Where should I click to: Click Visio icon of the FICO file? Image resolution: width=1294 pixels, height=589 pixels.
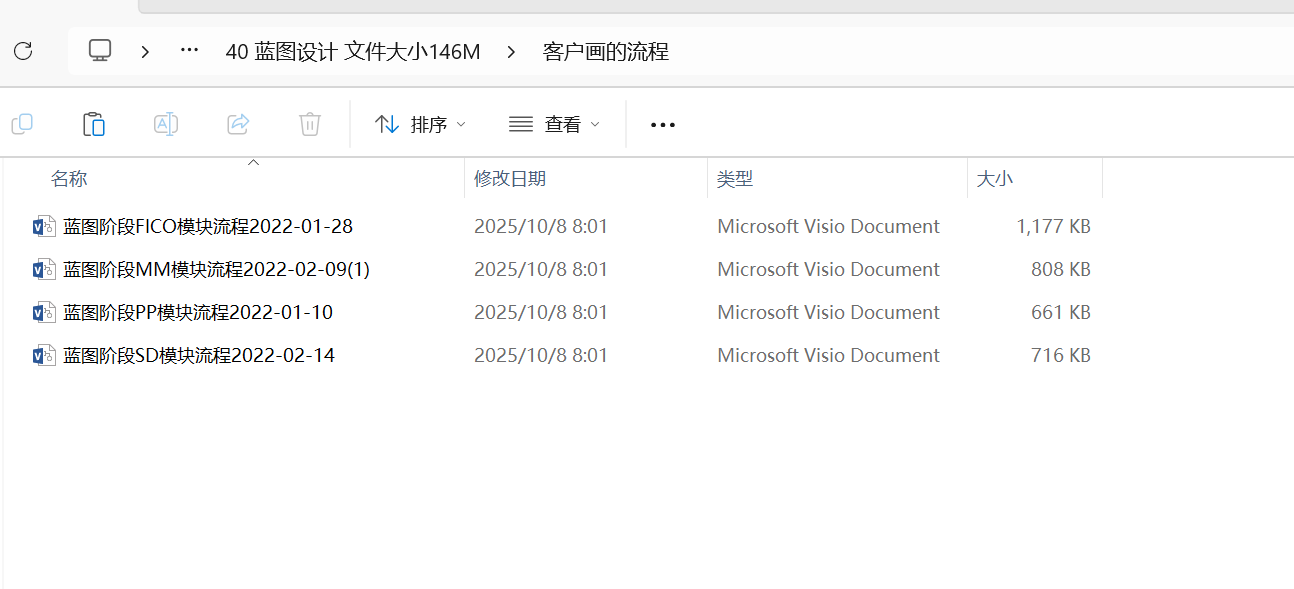click(44, 227)
